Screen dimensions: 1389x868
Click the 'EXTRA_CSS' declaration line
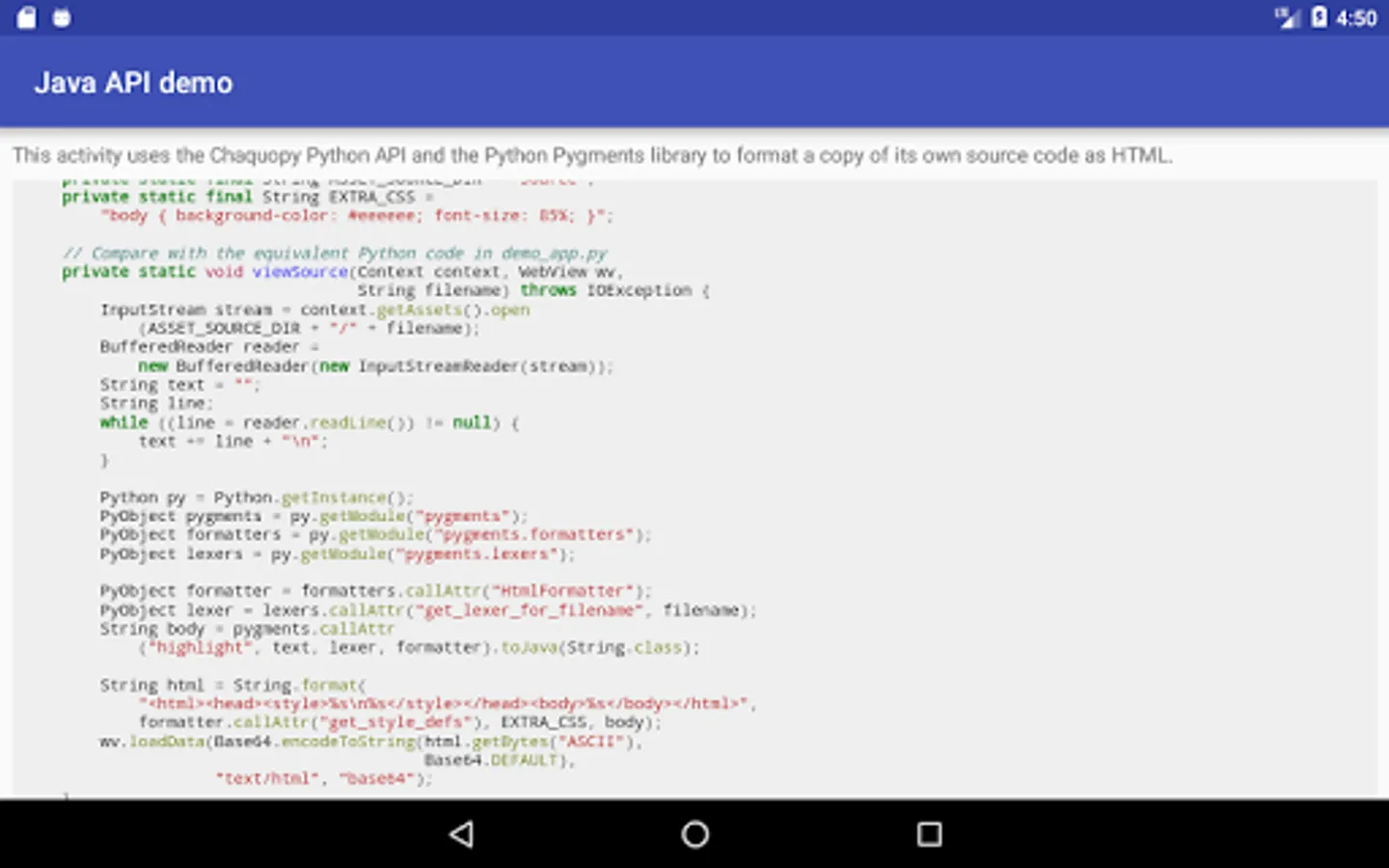371,197
